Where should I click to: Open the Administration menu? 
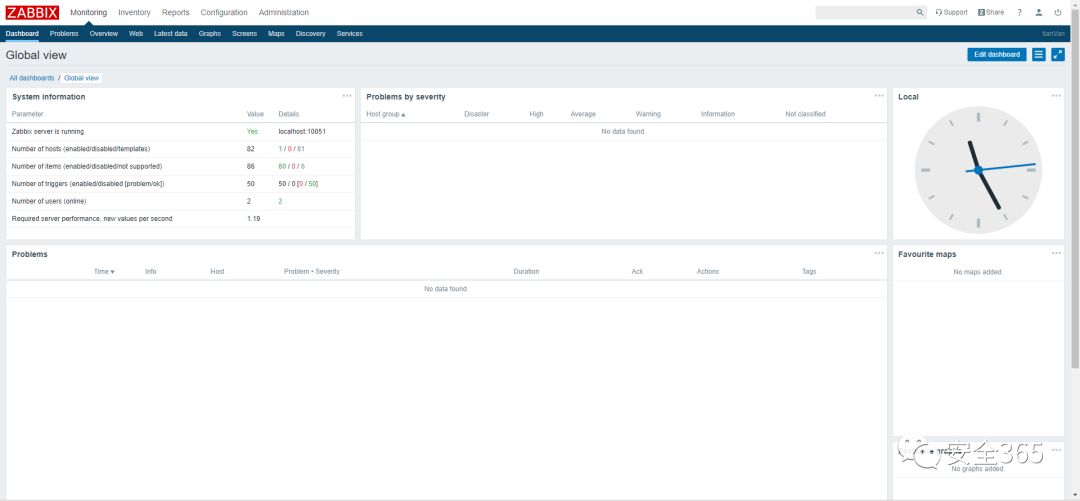(284, 12)
